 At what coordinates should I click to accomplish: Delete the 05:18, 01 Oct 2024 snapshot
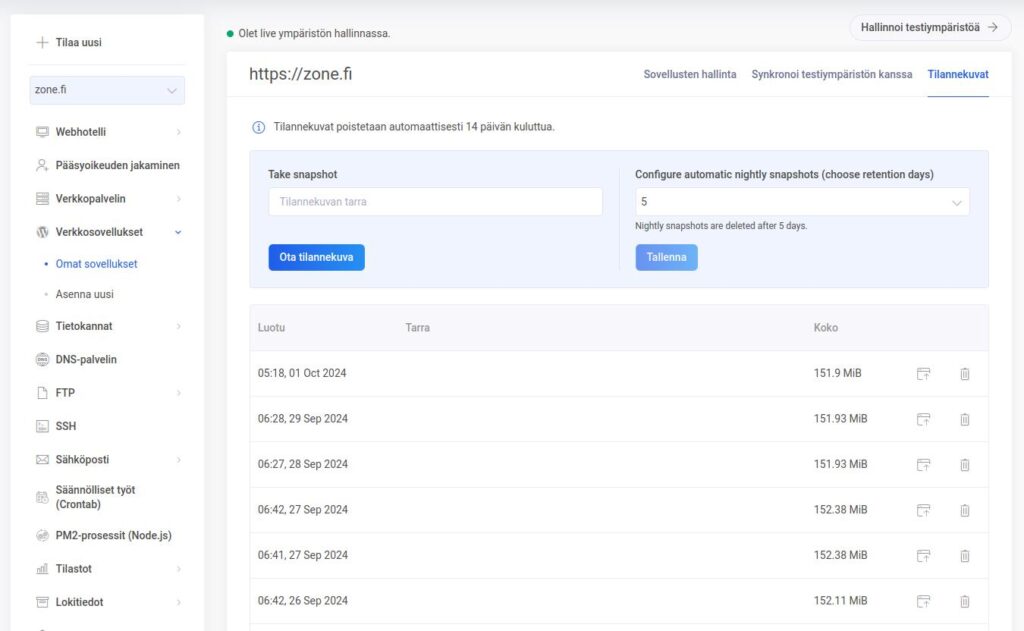964,374
